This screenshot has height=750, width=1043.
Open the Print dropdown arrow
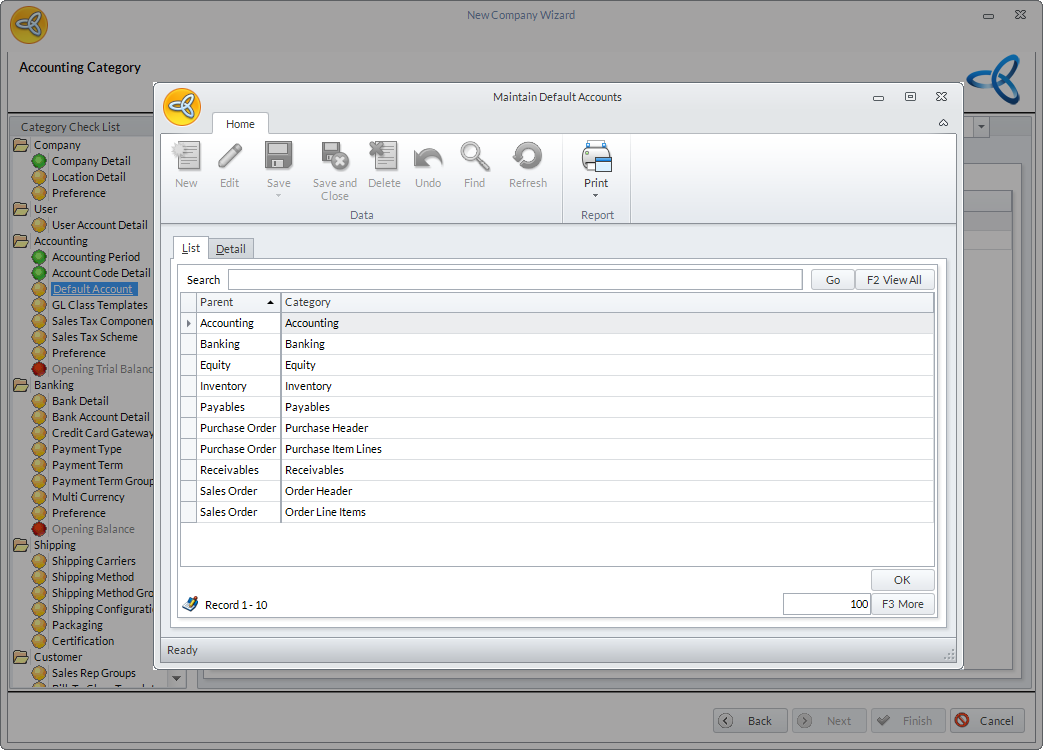point(596,196)
